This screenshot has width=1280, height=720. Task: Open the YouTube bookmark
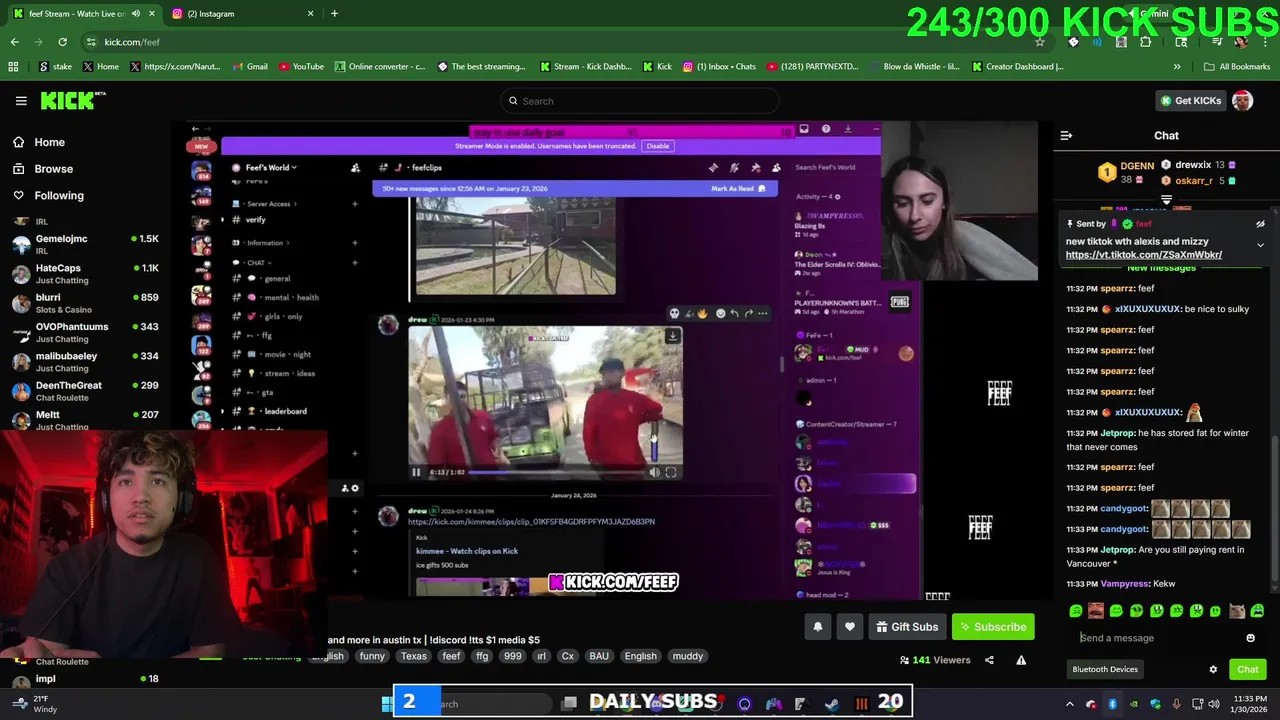pyautogui.click(x=301, y=67)
